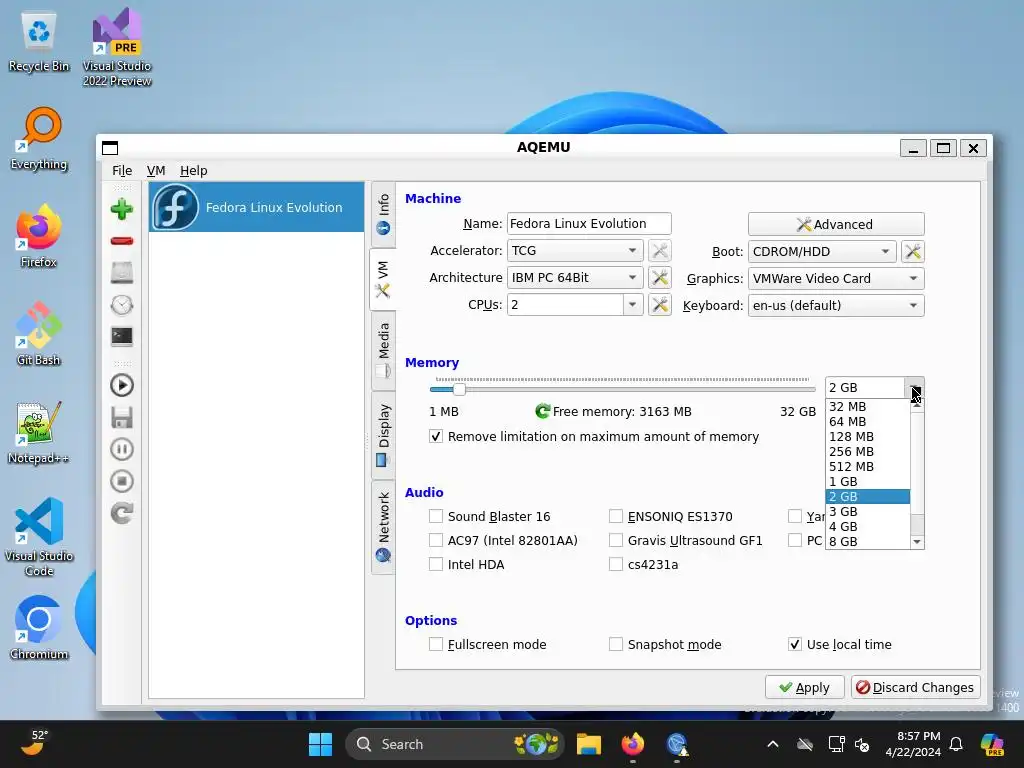This screenshot has height=768, width=1024.
Task: Open the AQEMU window menu icon
Action: pos(110,148)
